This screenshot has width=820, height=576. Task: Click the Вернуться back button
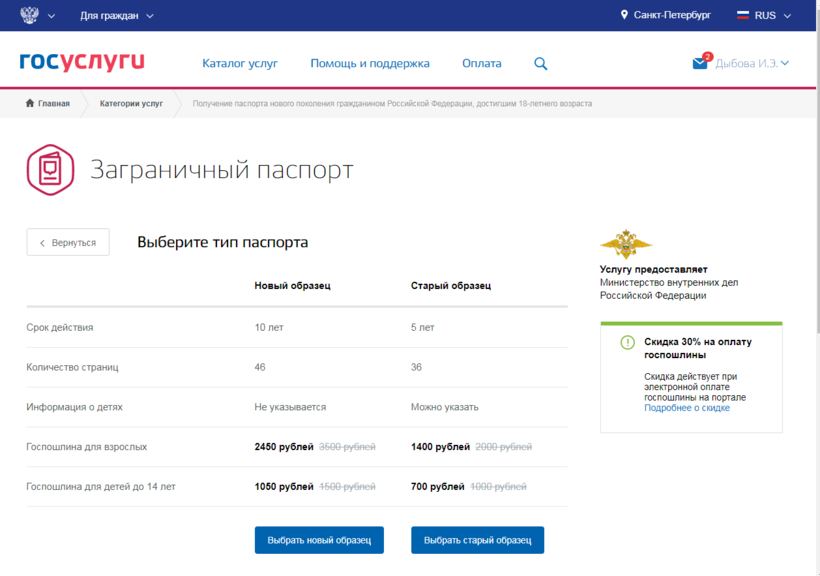68,242
